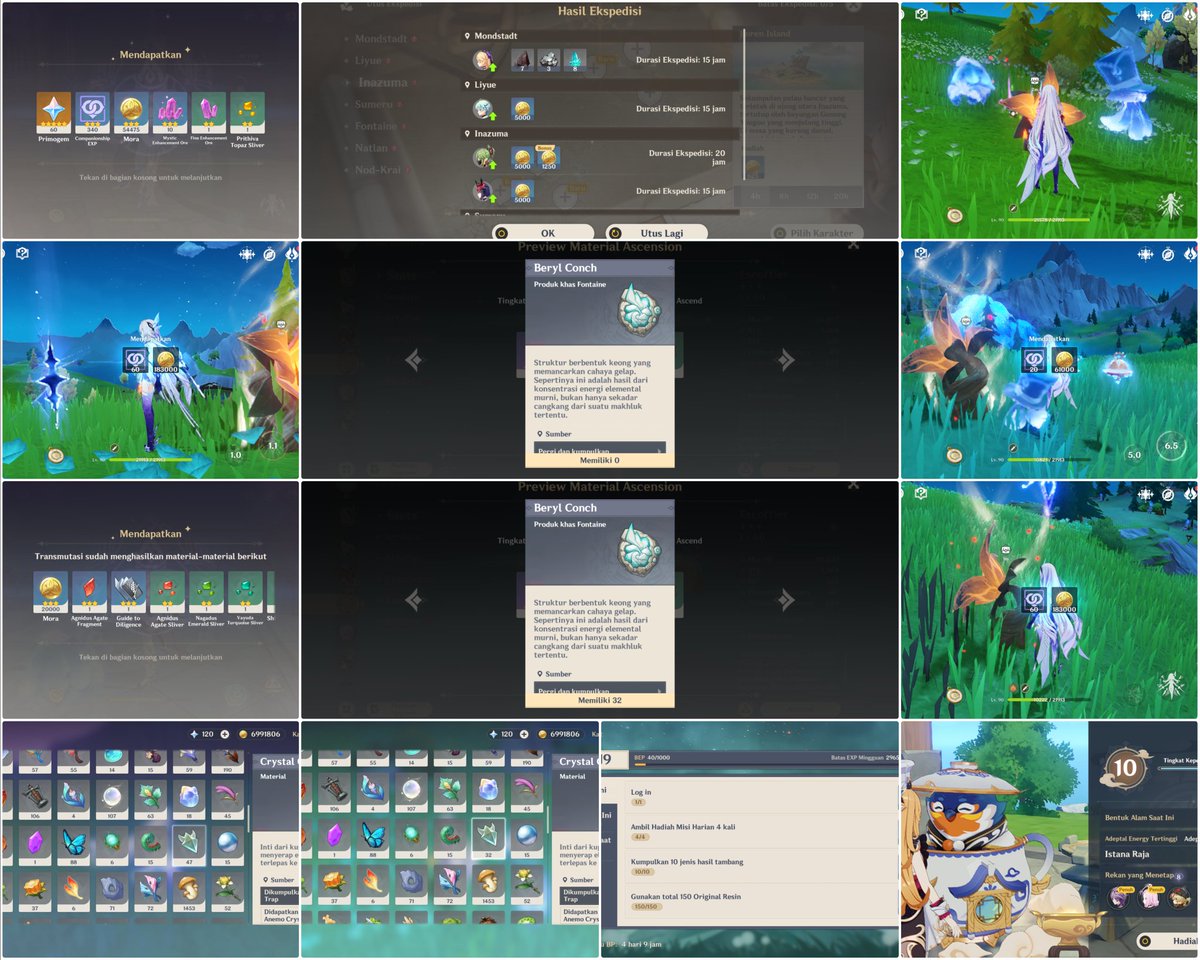Select the Primogem reward icon showing 60
1200x960 pixels.
pos(54,113)
